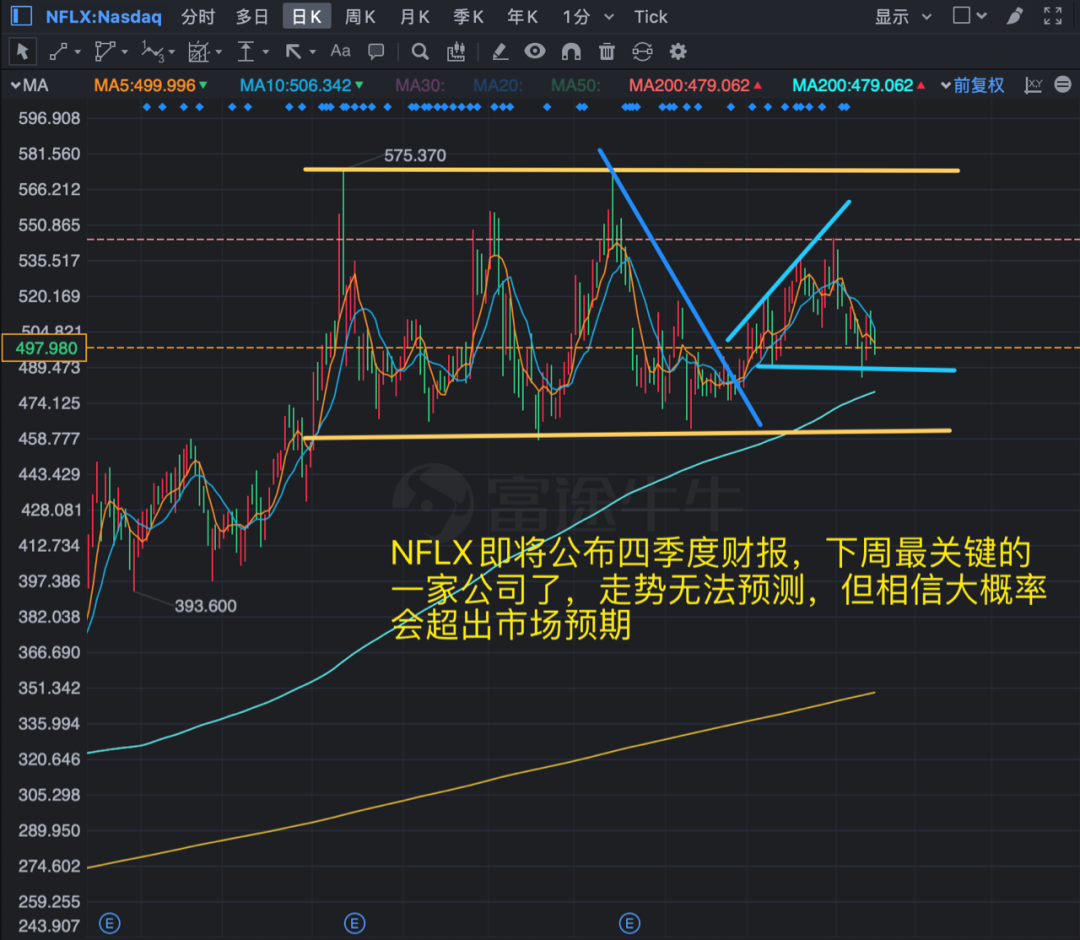
Task: Enable the dimmed MA50 indicator
Action: pos(576,86)
